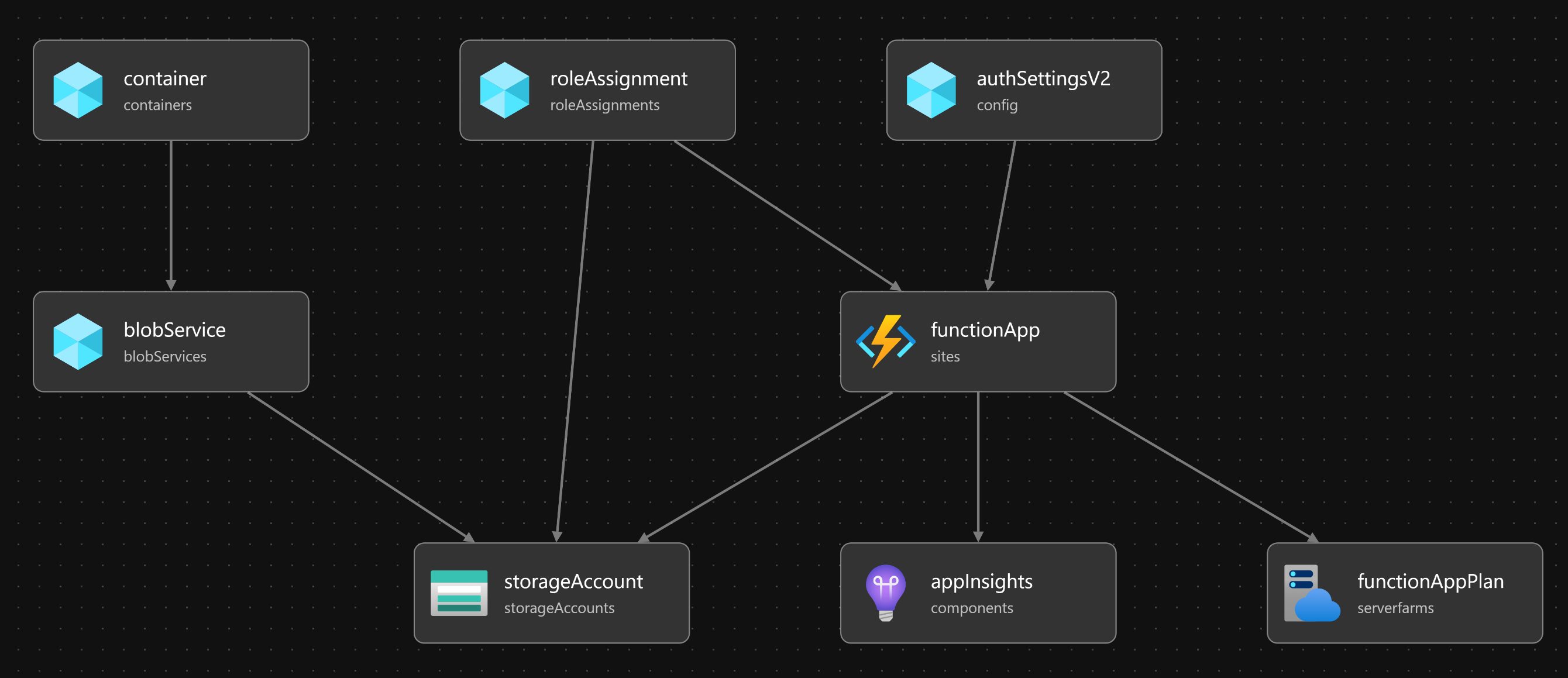This screenshot has width=1568, height=678.
Task: Click the functionAppPlan server cloud icon
Action: click(1312, 593)
